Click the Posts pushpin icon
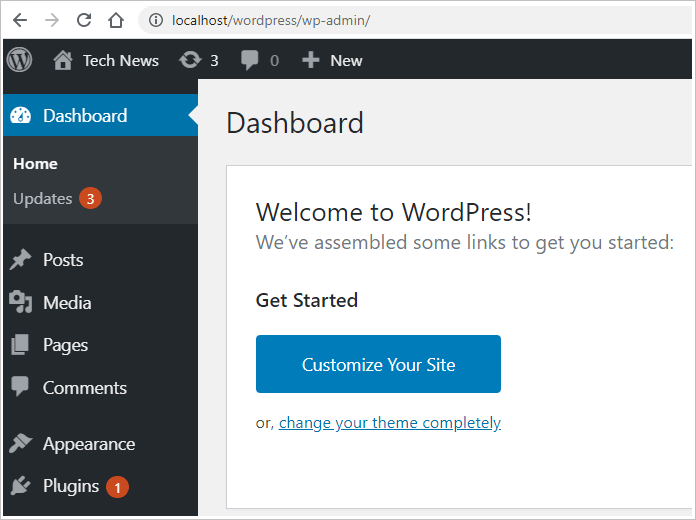 click(x=20, y=260)
